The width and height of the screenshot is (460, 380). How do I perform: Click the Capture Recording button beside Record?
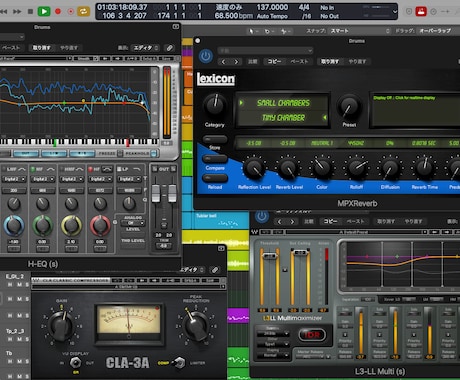(x=71, y=11)
